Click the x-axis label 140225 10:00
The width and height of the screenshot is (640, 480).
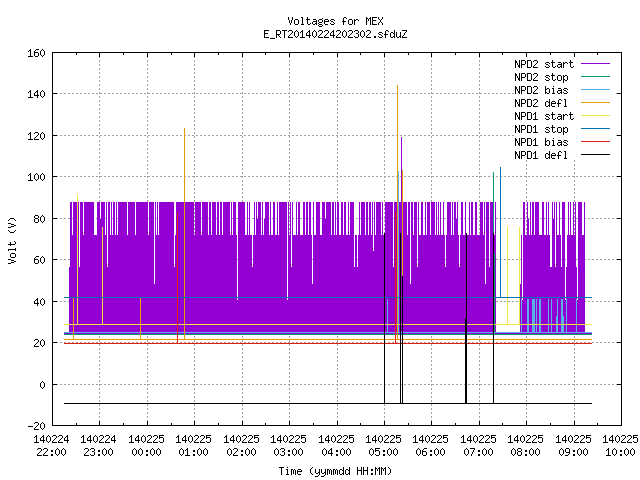pyautogui.click(x=620, y=446)
